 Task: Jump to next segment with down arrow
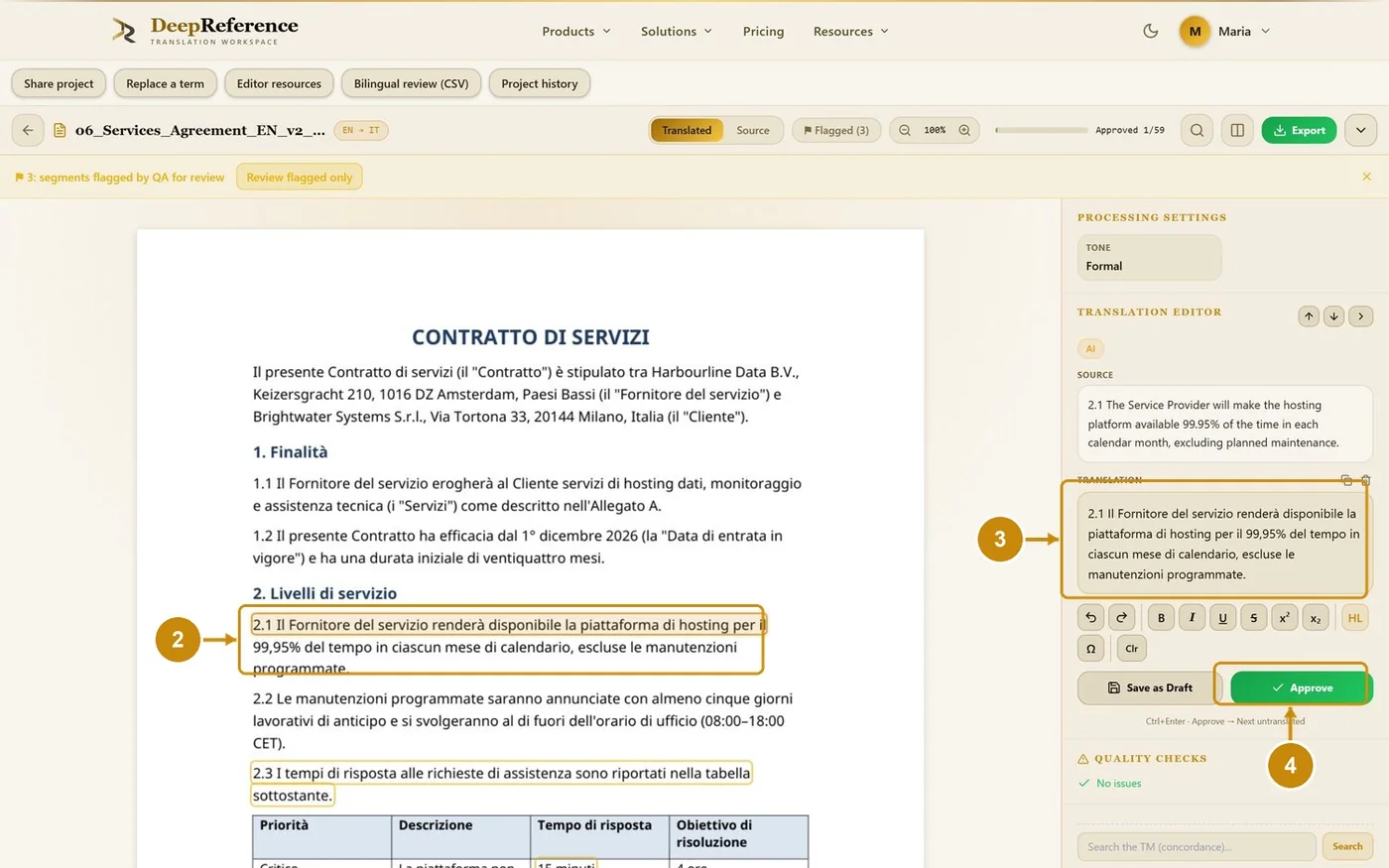[x=1333, y=316]
